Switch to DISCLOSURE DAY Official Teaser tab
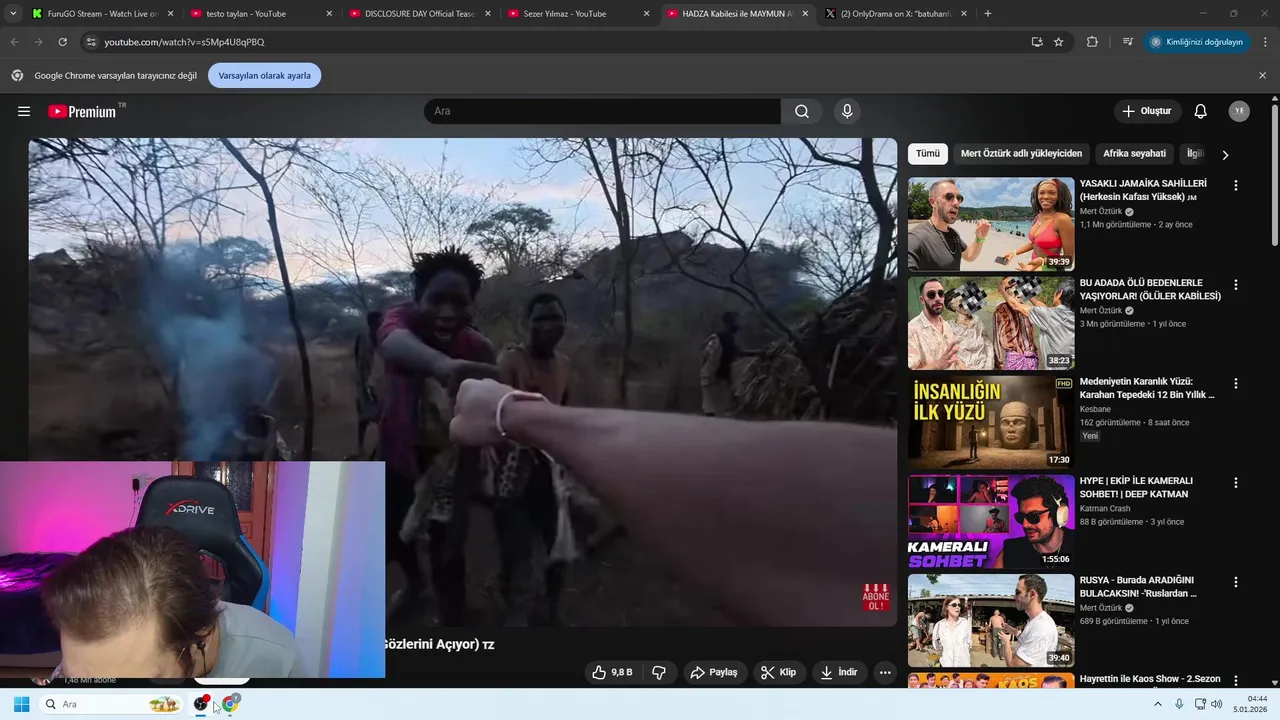Viewport: 1280px width, 720px height. [420, 14]
